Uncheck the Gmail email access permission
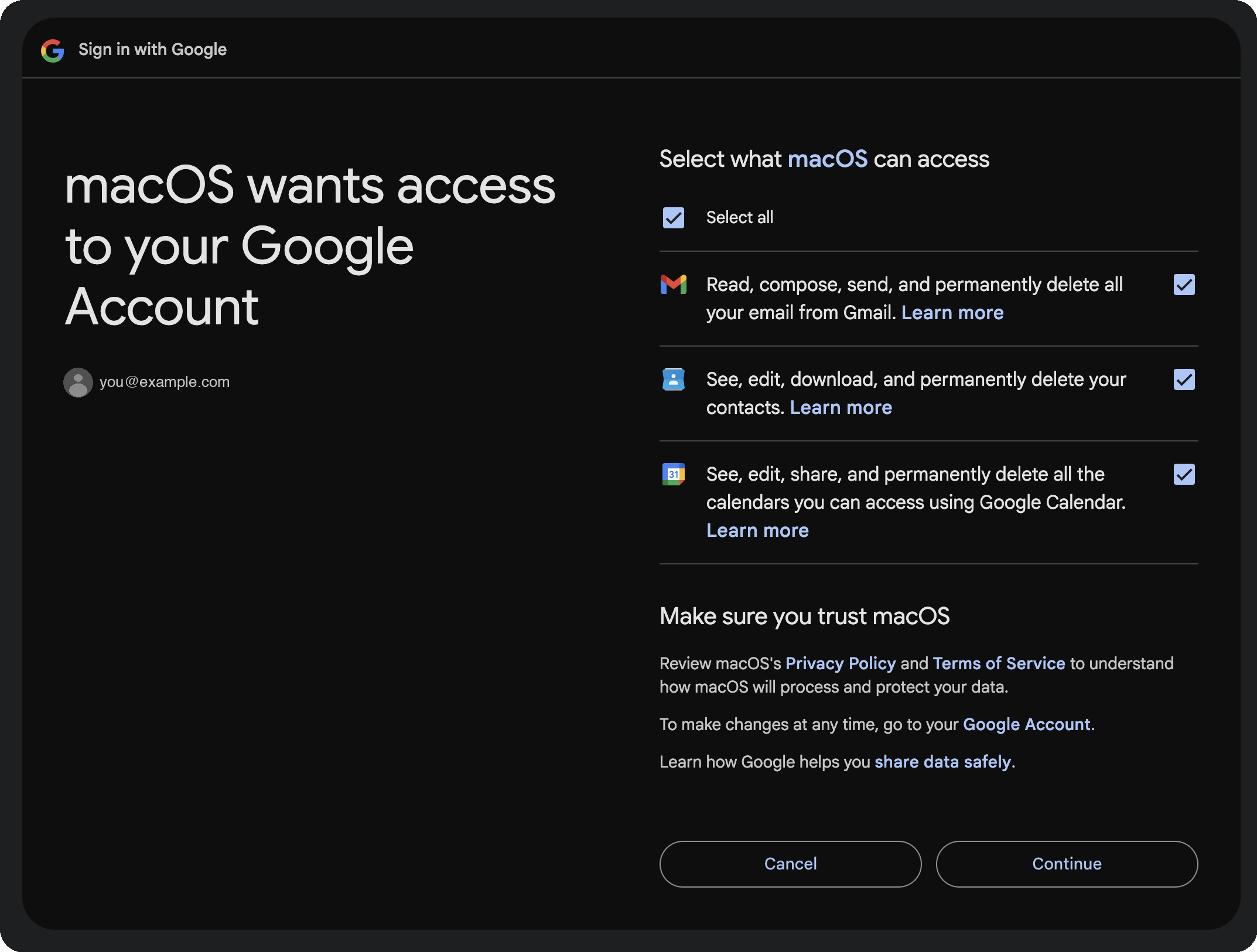The width and height of the screenshot is (1257, 952). (x=1184, y=285)
